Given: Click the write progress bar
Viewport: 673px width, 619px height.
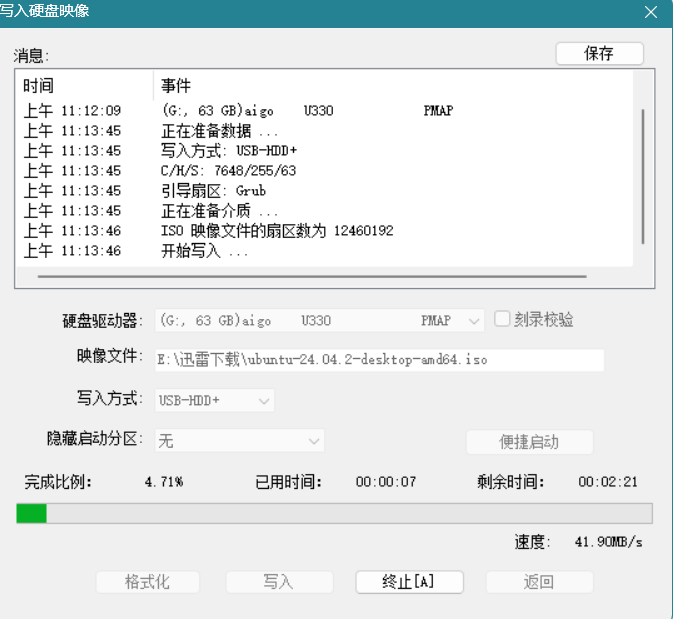Looking at the screenshot, I should 334,513.
